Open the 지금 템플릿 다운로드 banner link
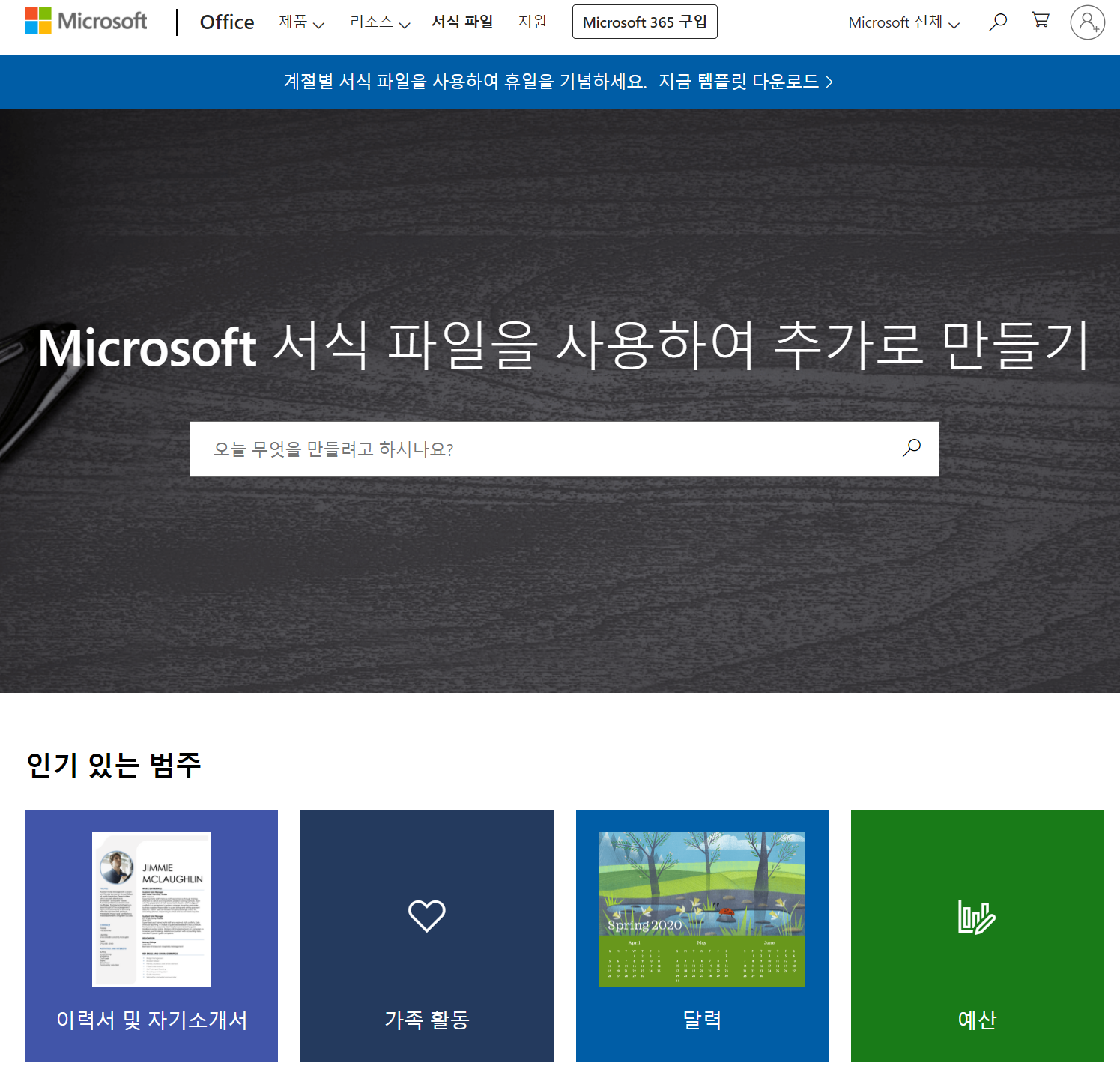Viewport: 1120px width, 1069px height. click(x=746, y=82)
